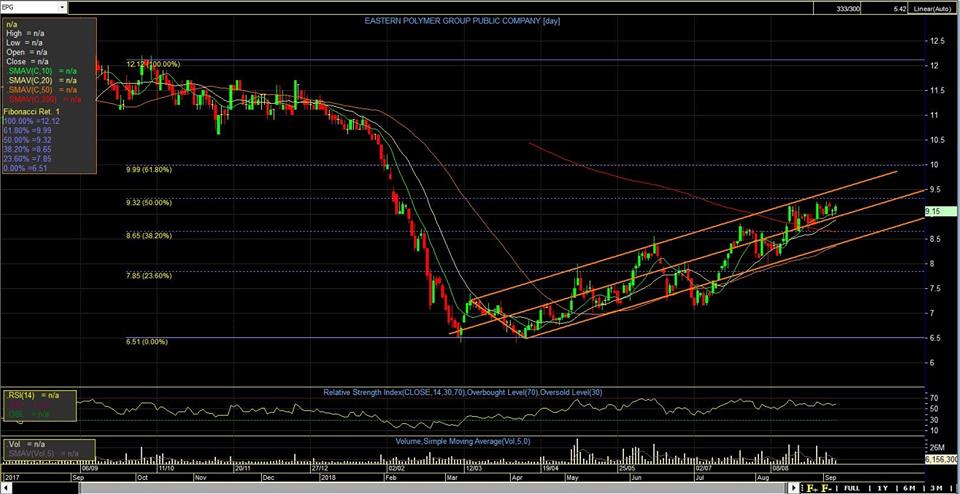
Task: Click the 0.00% =6.51 legend line
Action: [x=26, y=167]
